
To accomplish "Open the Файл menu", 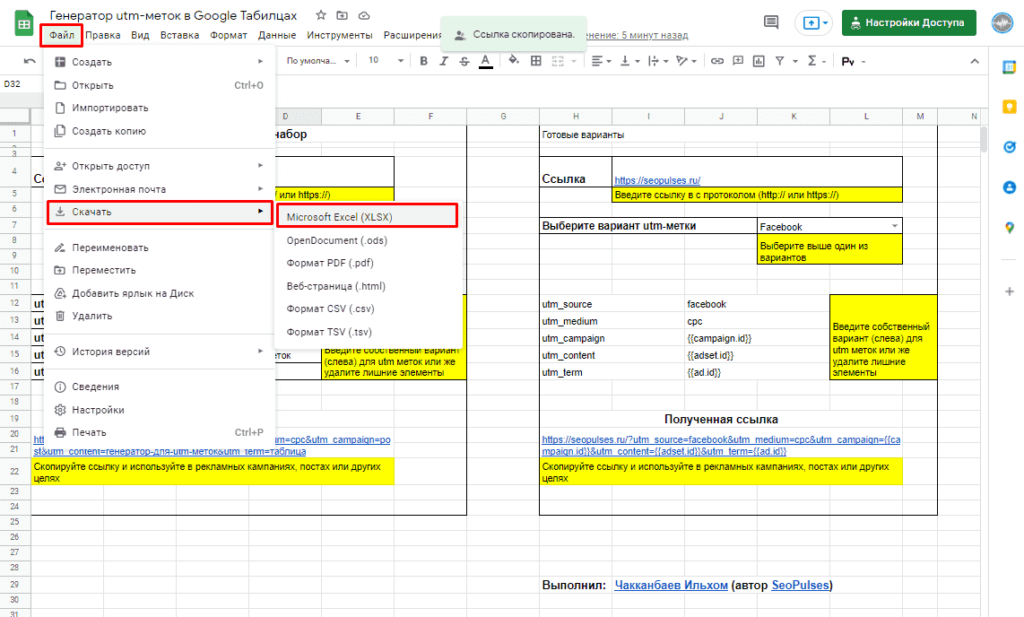I will pos(61,35).
